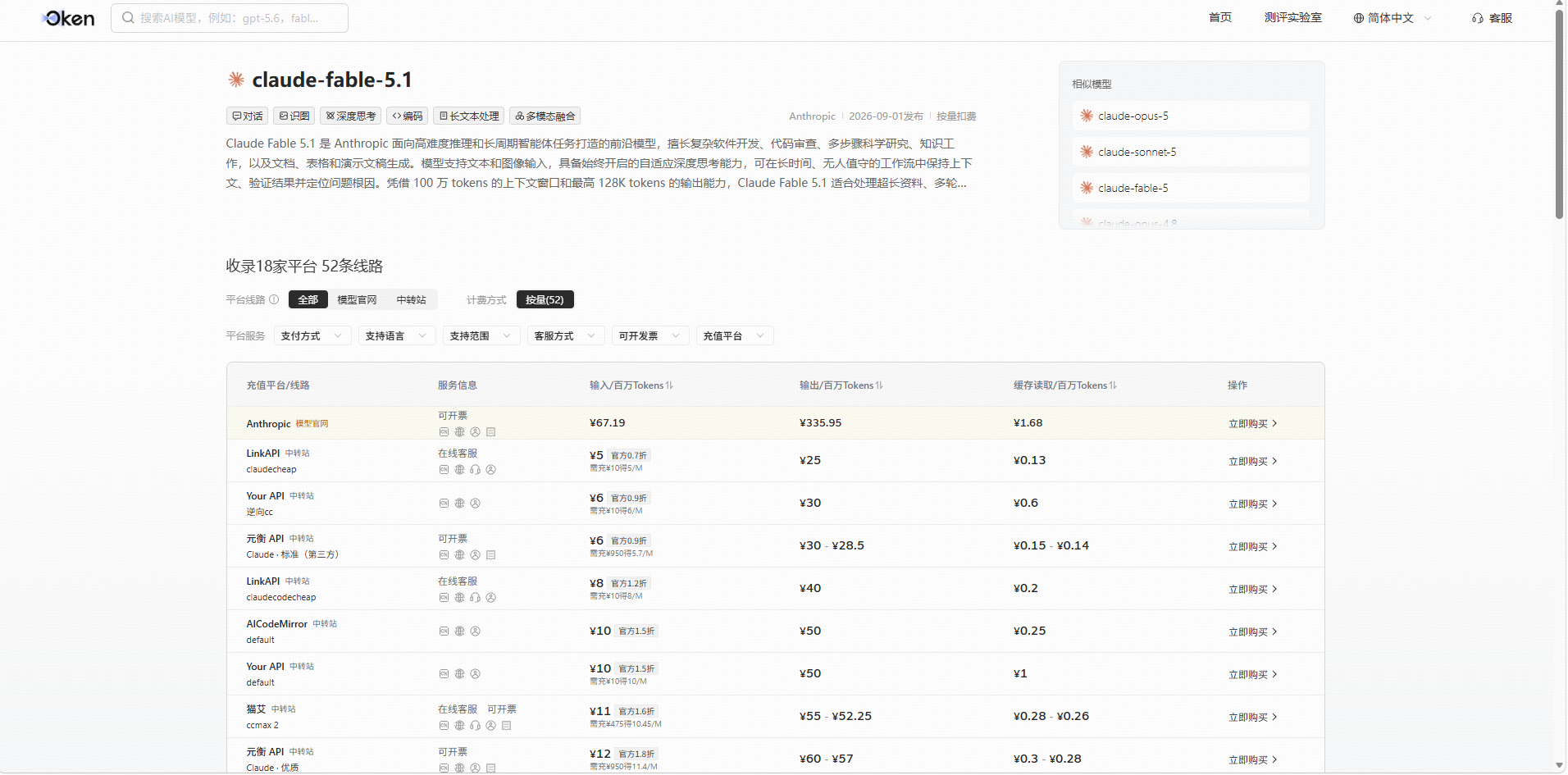Select the 模型官网 platform route filter
Screen dimensions: 1568x775
click(x=357, y=299)
